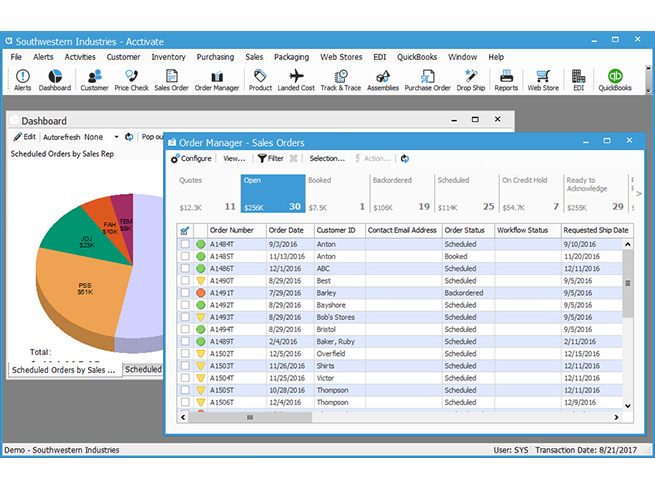Select the On Credit Hold tile
655x490 pixels.
(x=530, y=193)
